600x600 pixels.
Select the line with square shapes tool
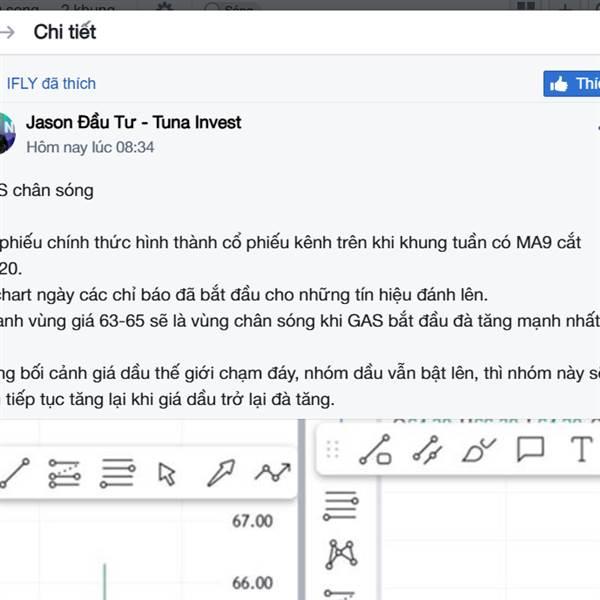click(x=375, y=449)
